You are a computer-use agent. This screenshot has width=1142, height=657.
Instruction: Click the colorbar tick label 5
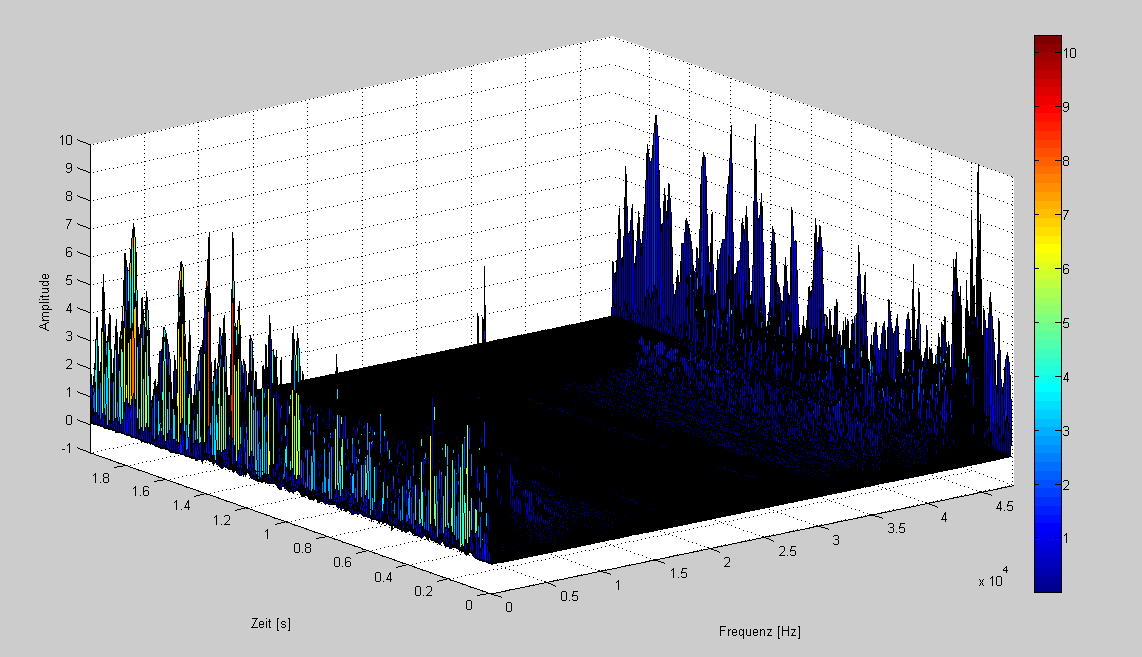[1067, 323]
